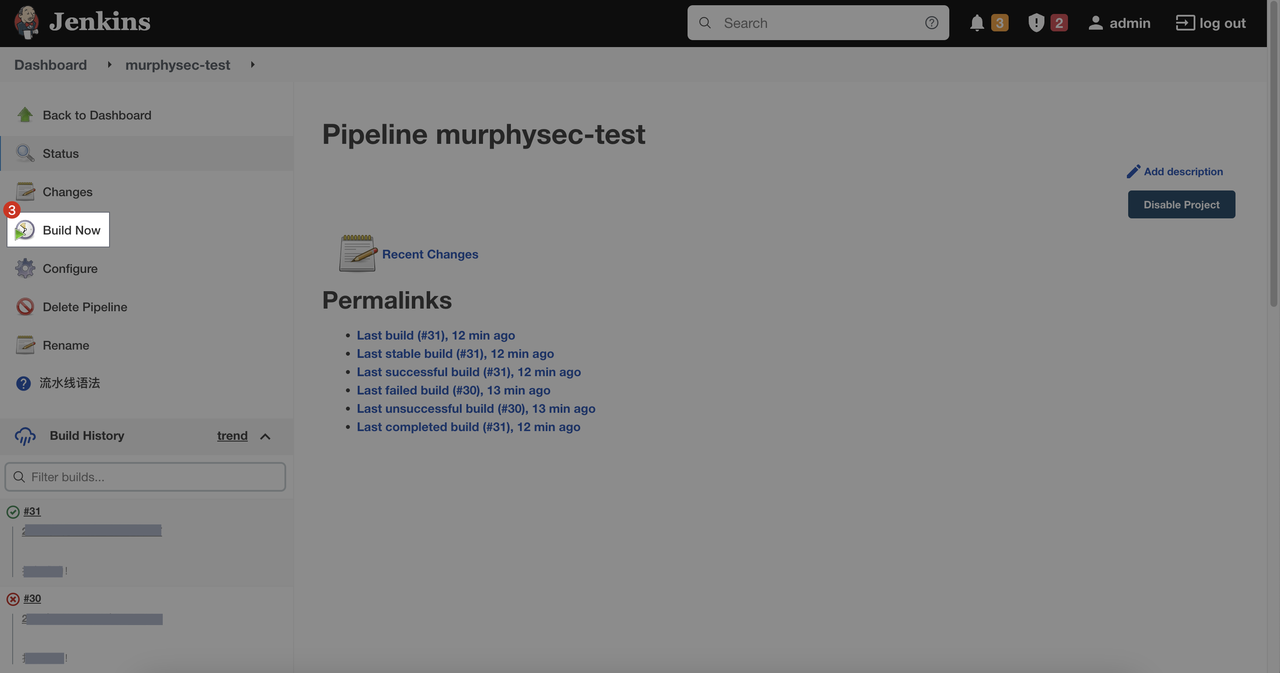Click the security warning shield icon

pos(1036,23)
